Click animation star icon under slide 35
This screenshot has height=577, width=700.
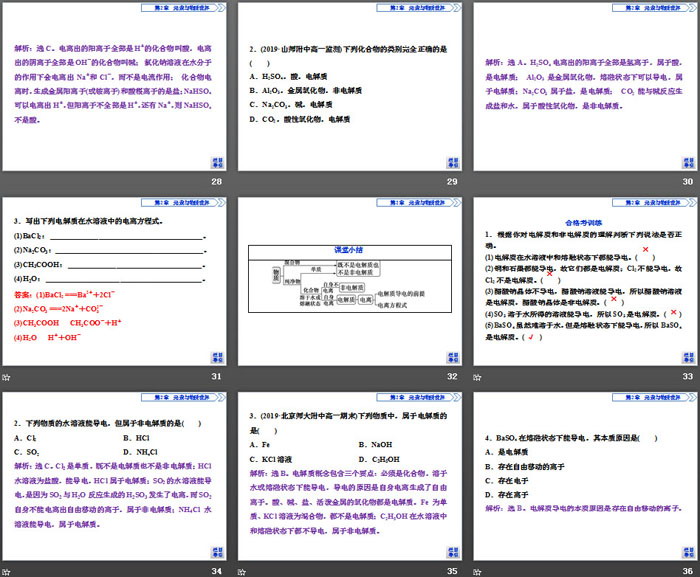tap(242, 572)
